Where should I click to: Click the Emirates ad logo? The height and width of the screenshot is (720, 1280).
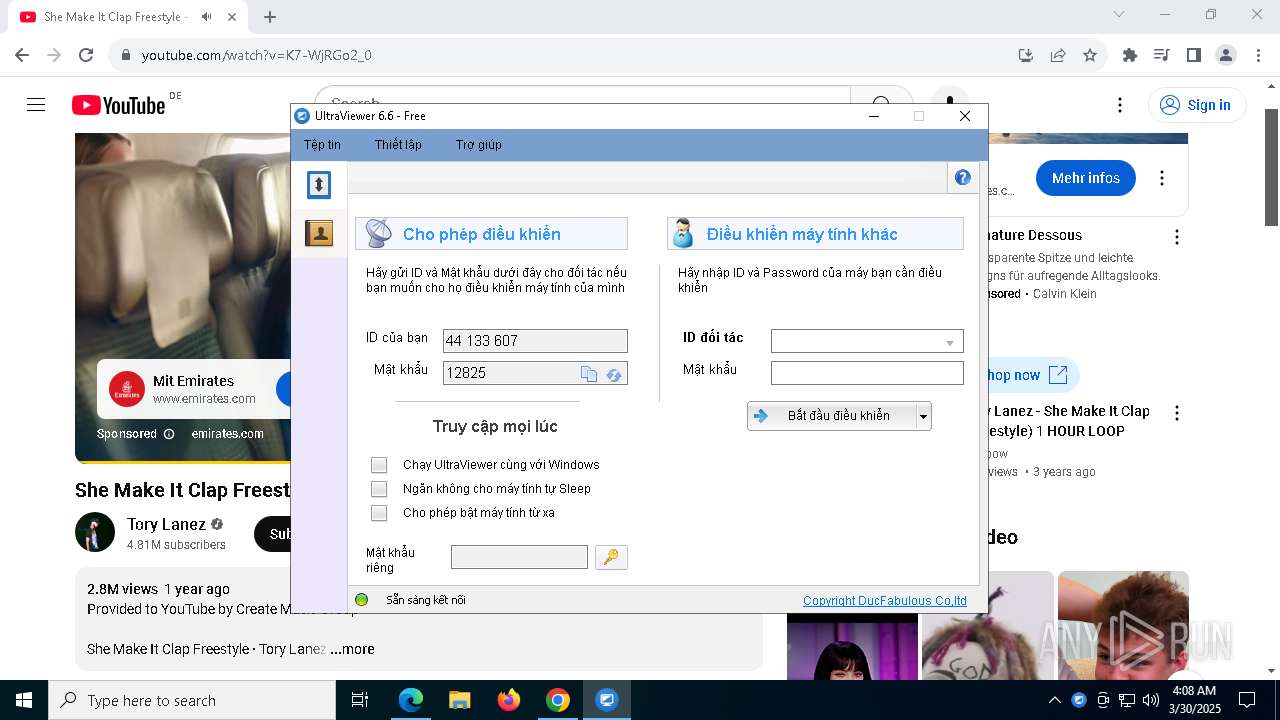click(x=127, y=389)
